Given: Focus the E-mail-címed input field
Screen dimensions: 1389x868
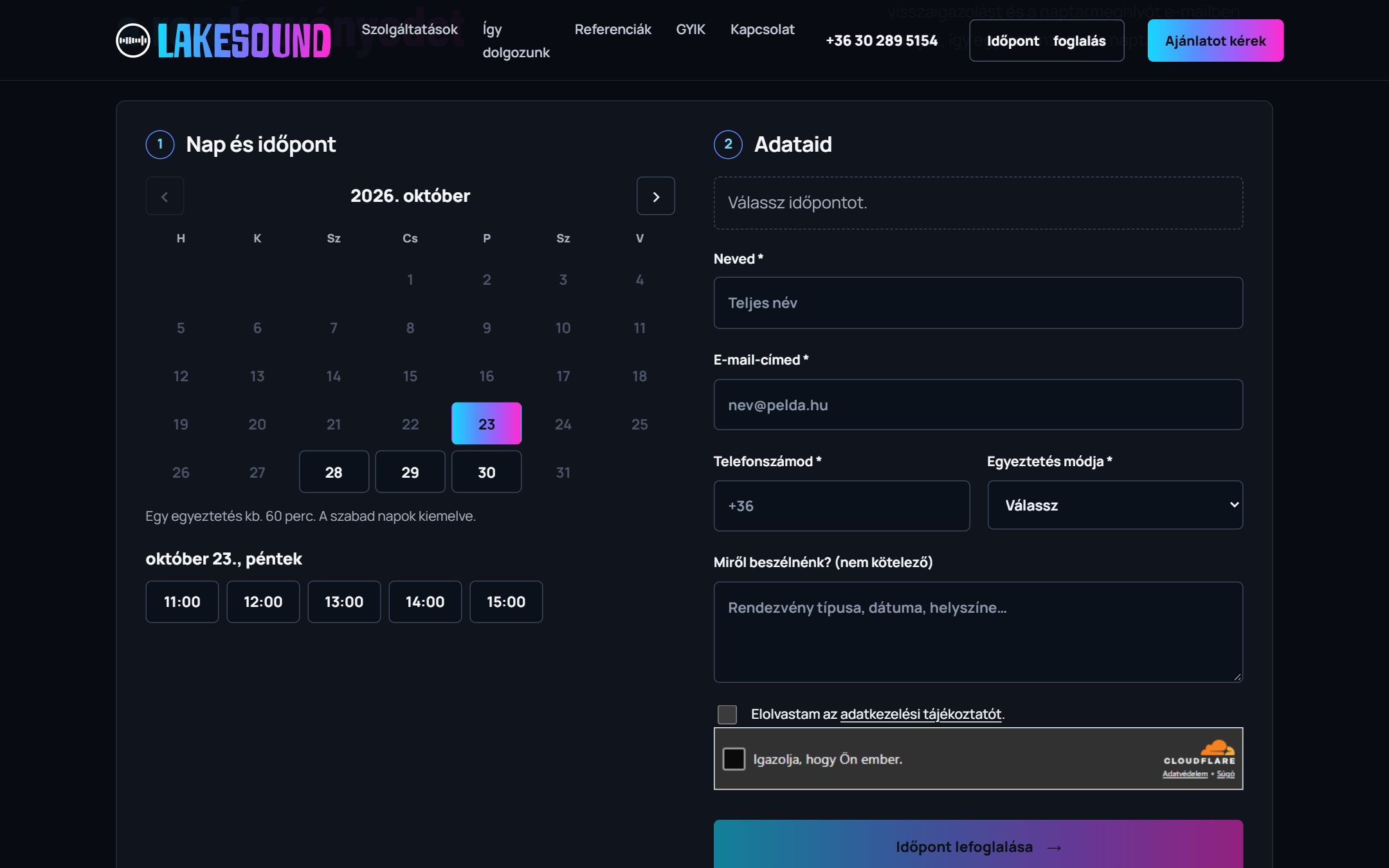Looking at the screenshot, I should [x=978, y=405].
